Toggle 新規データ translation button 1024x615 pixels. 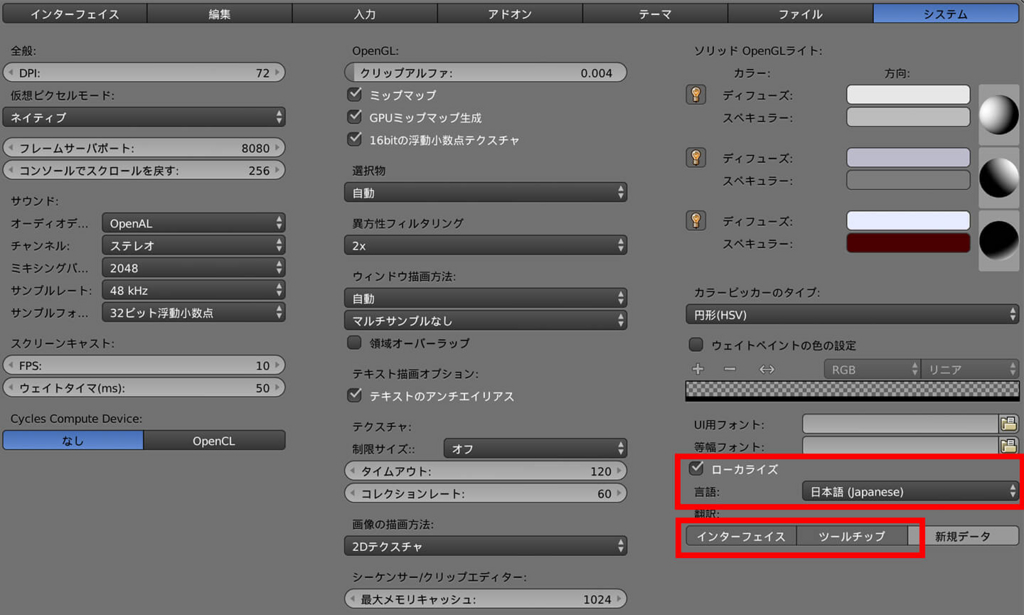coord(963,536)
